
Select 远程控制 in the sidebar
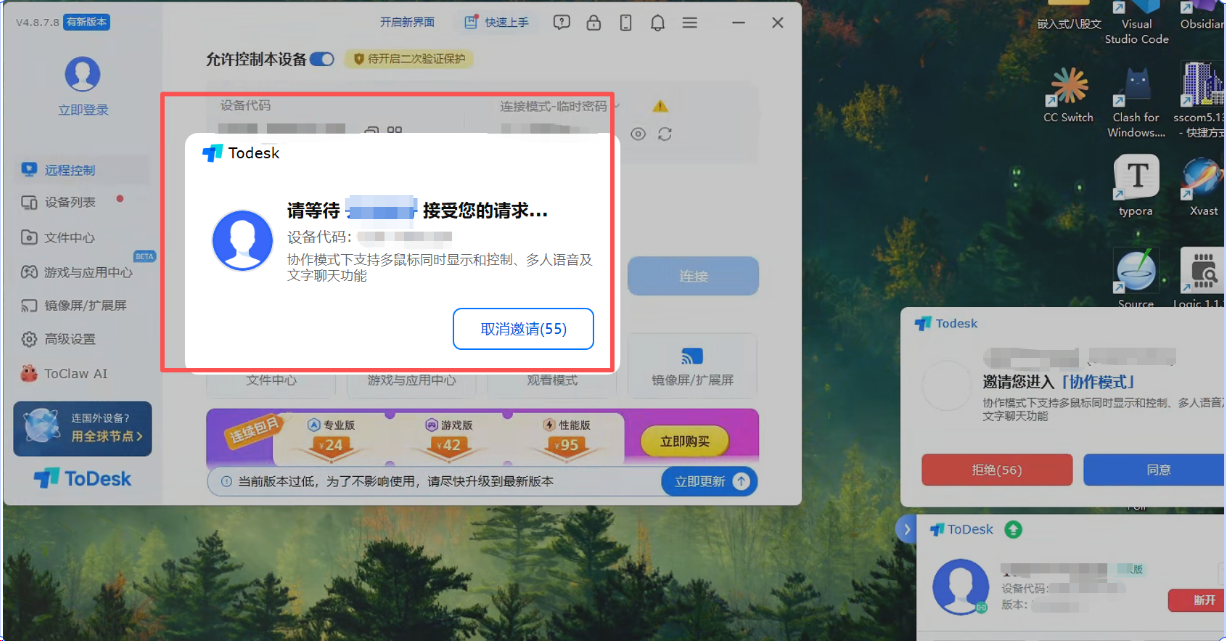coord(83,170)
